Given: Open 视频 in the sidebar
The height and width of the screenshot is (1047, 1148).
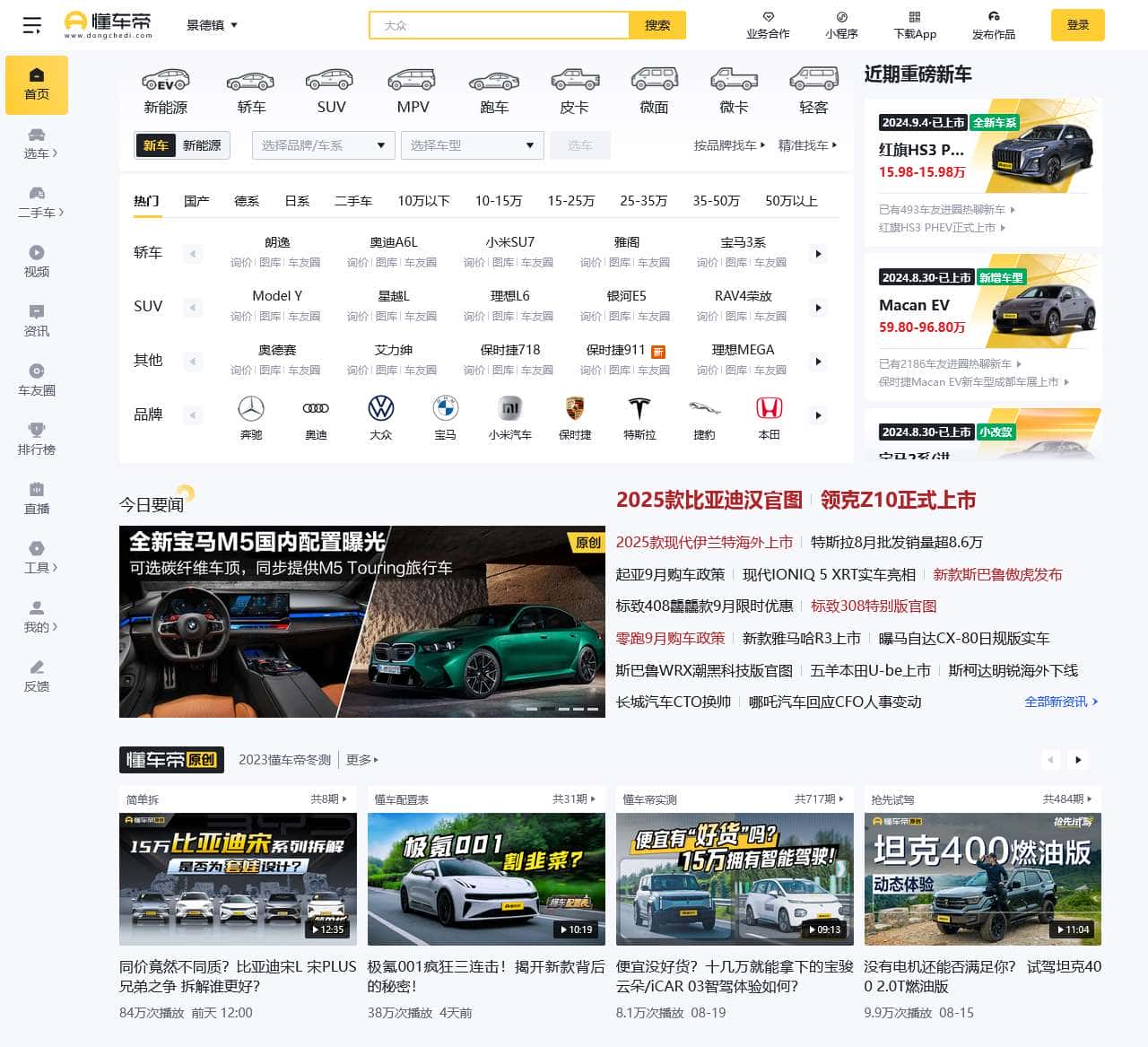Looking at the screenshot, I should point(37,262).
